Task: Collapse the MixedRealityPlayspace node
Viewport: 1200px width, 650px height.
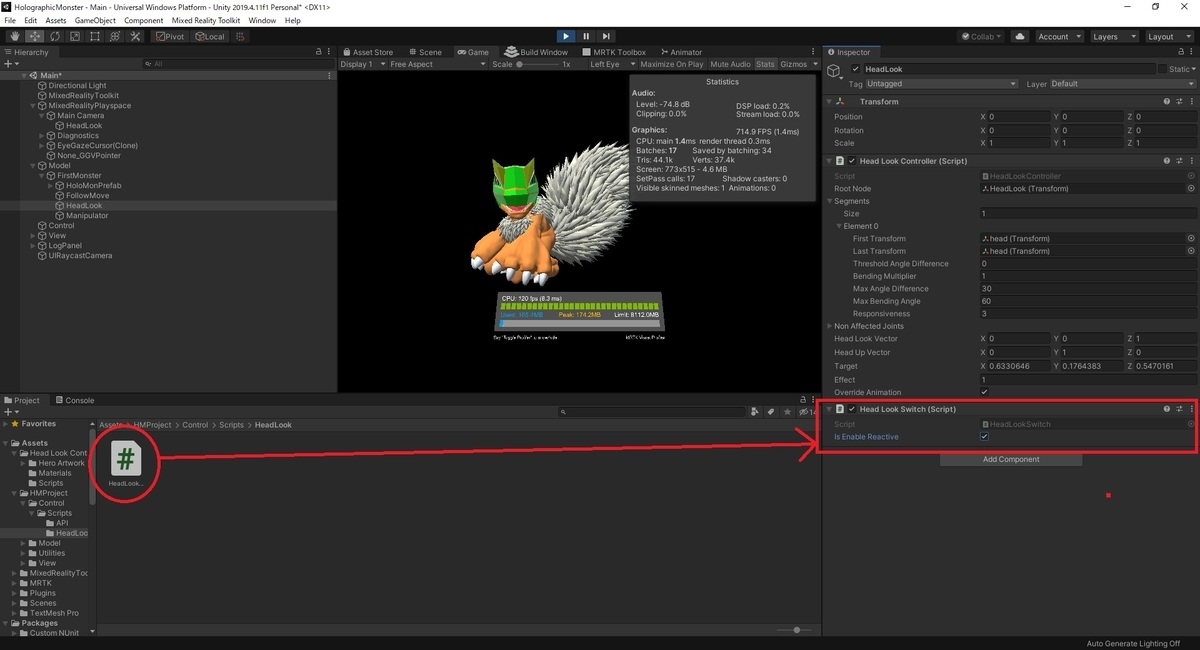Action: pyautogui.click(x=34, y=105)
